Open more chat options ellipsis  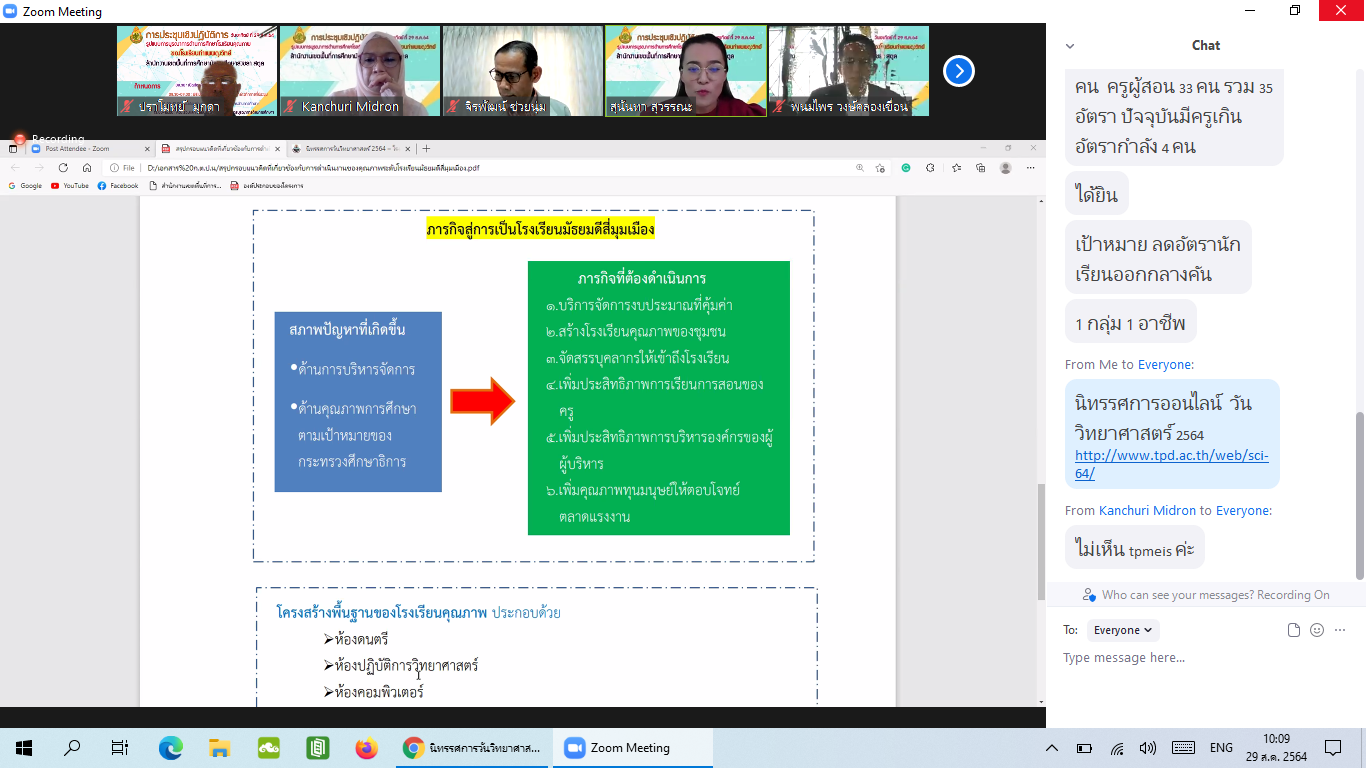pos(1340,630)
